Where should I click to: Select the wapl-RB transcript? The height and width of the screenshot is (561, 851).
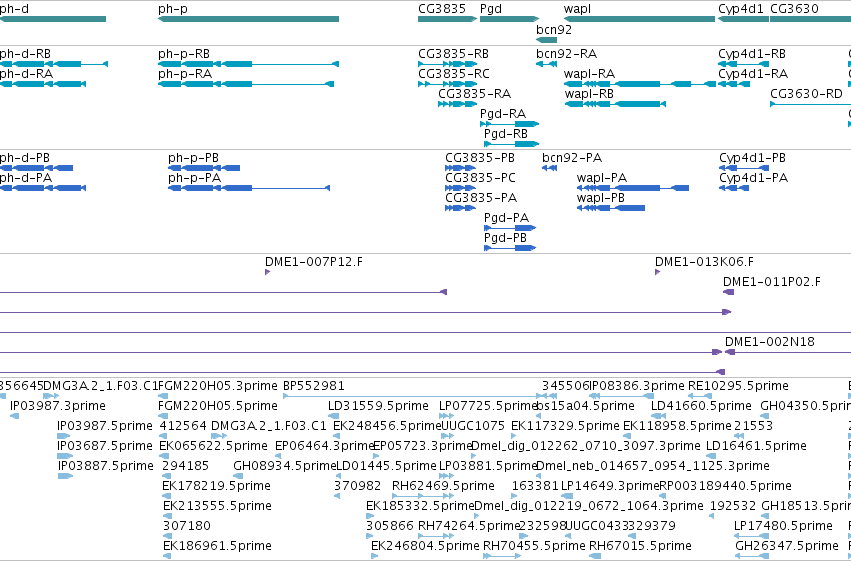tap(615, 104)
